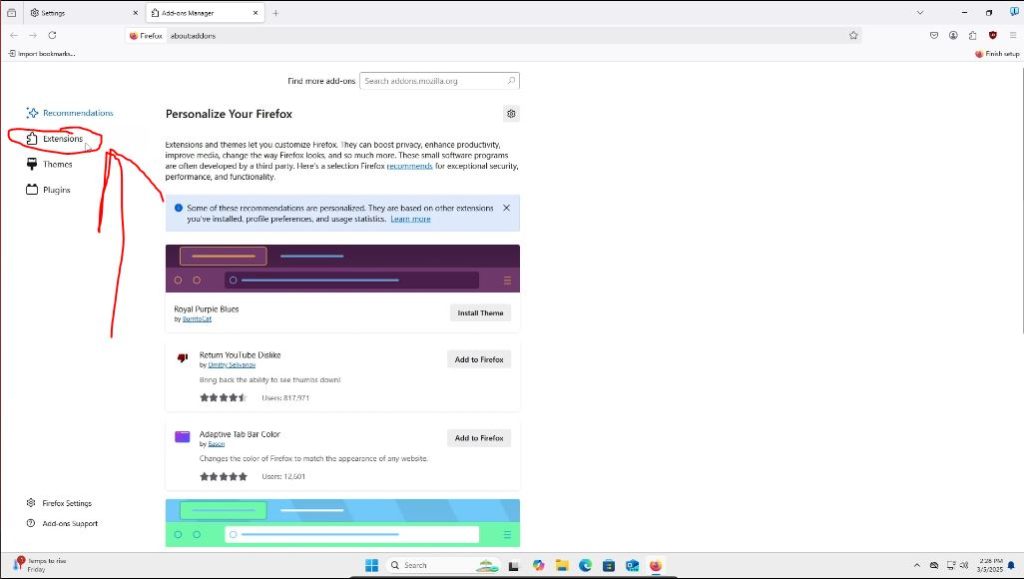Open the gear tools menu for add-ons
This screenshot has height=579, width=1024.
[511, 114]
